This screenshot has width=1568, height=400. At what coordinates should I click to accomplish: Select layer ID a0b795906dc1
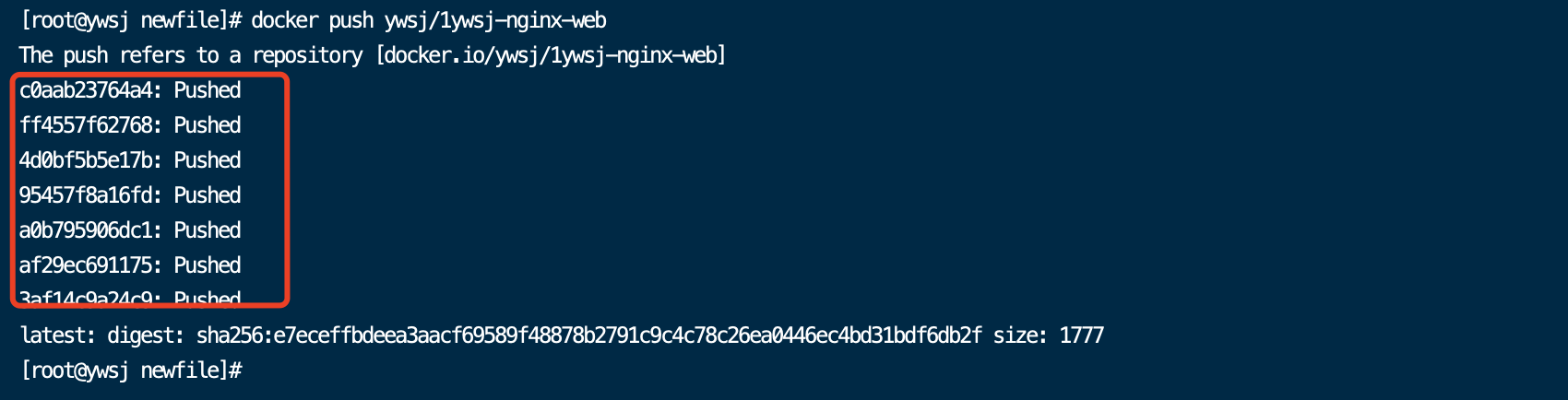pos(84,230)
